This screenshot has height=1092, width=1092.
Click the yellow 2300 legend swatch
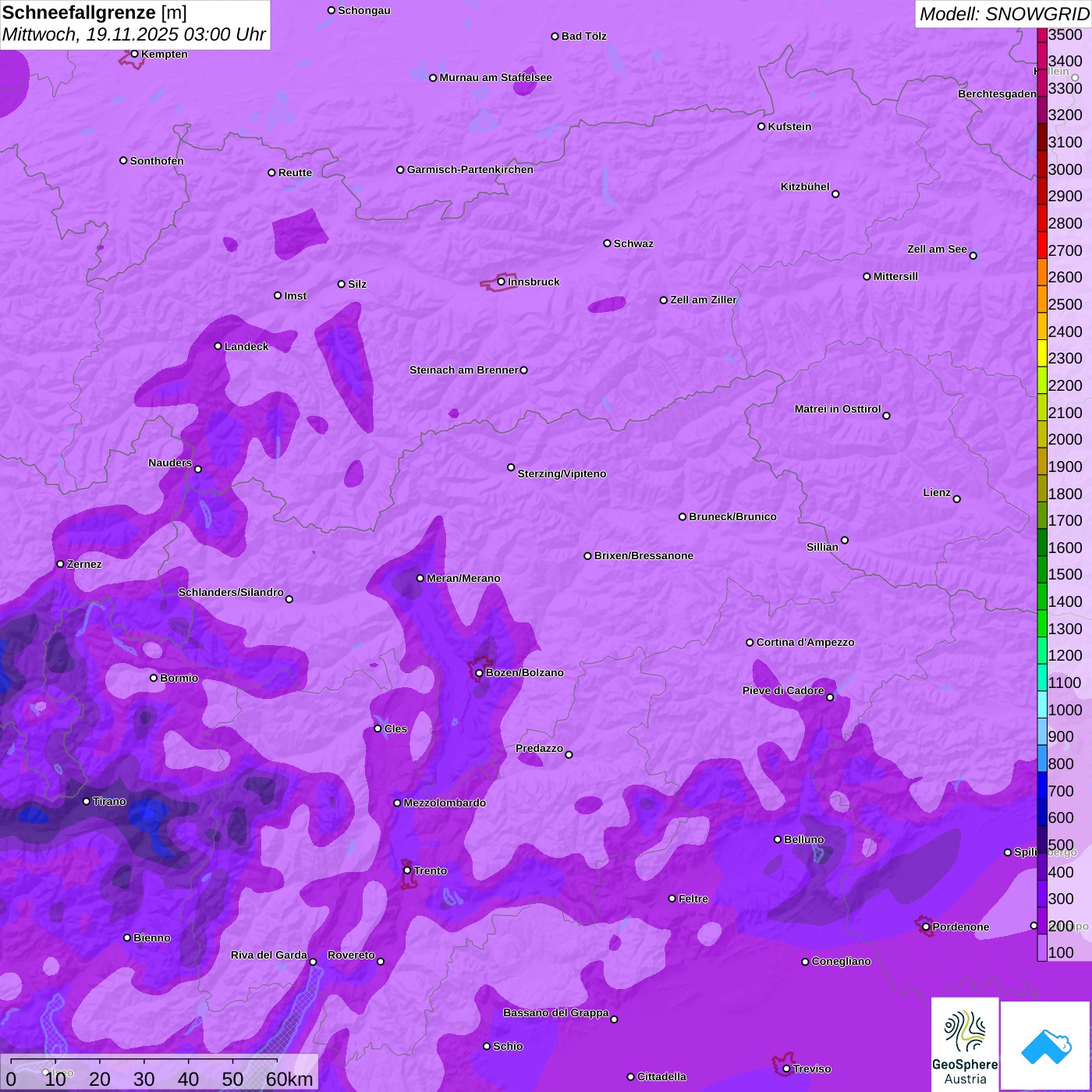coord(1042,353)
